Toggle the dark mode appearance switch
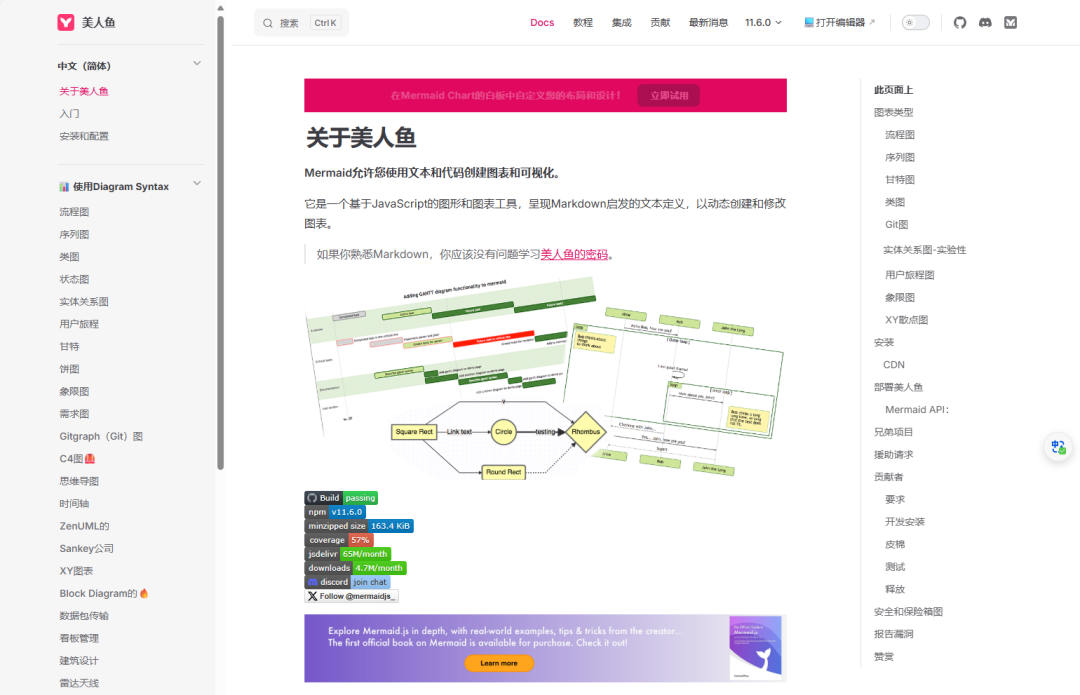The height and width of the screenshot is (695, 1080). click(x=915, y=23)
